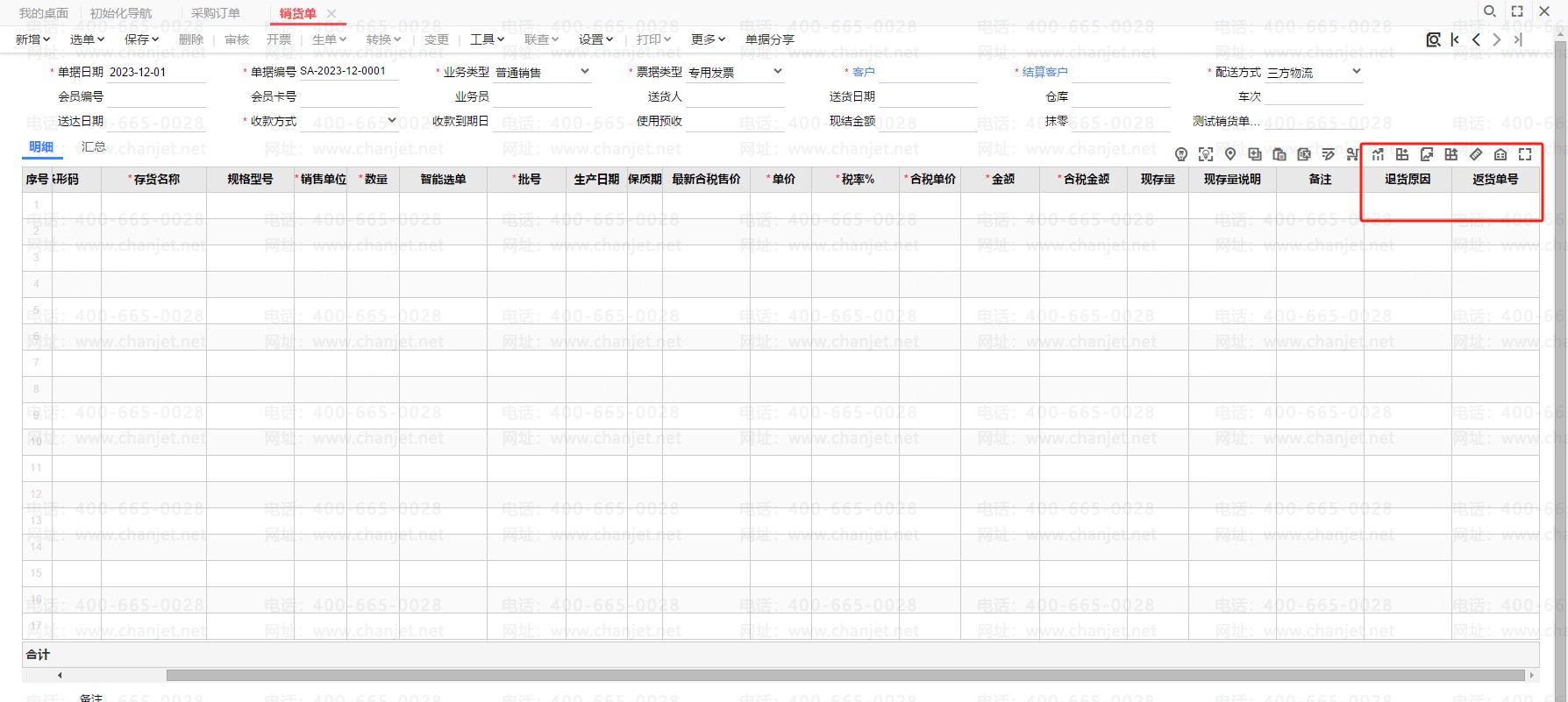Viewport: 1568px width, 702px height.
Task: Click the shopping cart icon in grid toolbar
Action: tap(1353, 154)
